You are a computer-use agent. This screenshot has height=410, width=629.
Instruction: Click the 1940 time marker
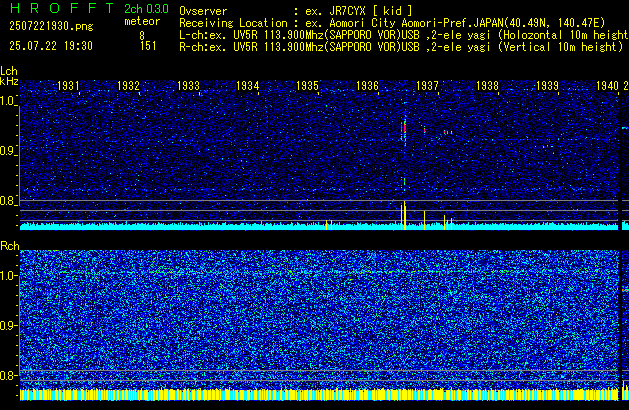pyautogui.click(x=607, y=86)
